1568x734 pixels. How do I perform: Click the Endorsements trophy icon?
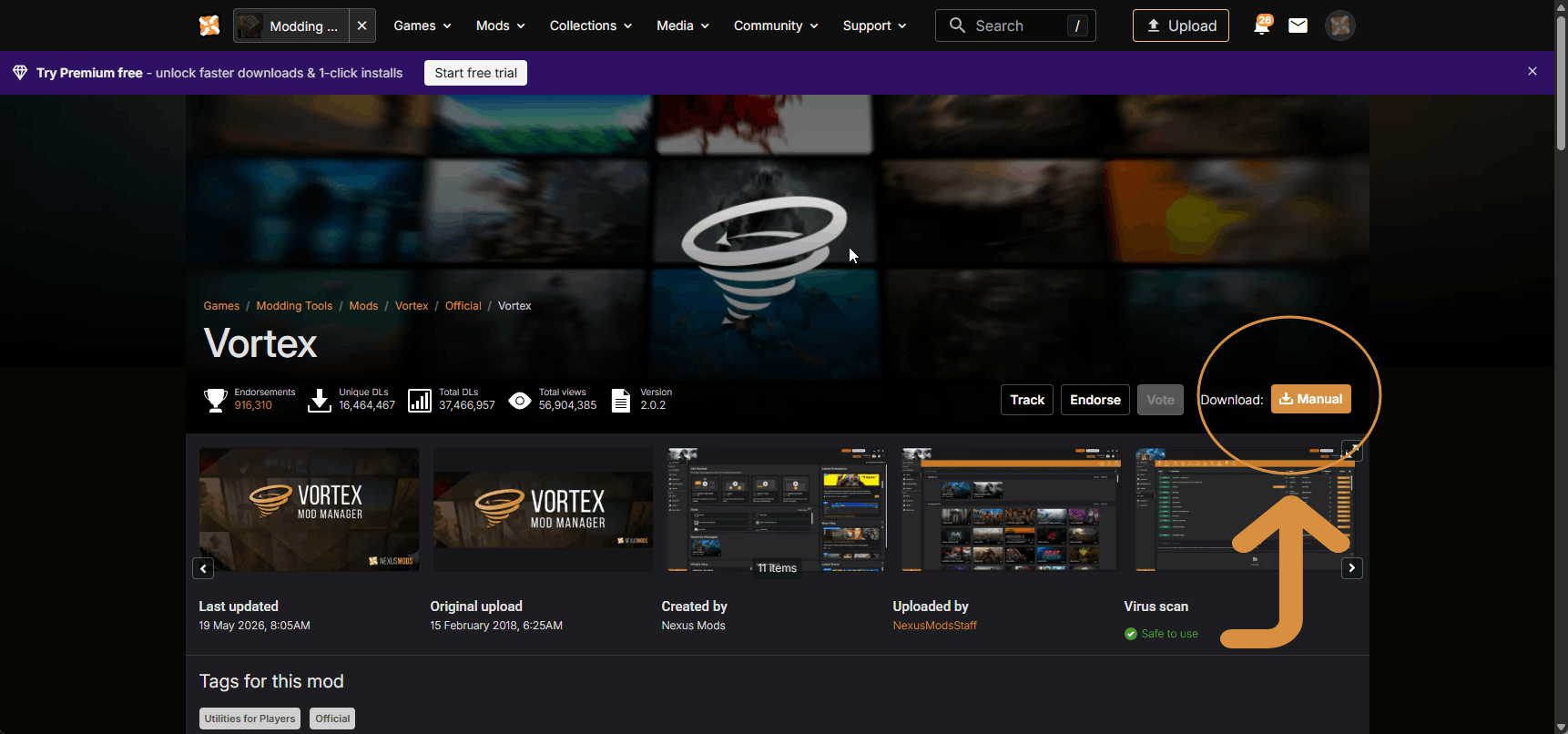pos(216,400)
